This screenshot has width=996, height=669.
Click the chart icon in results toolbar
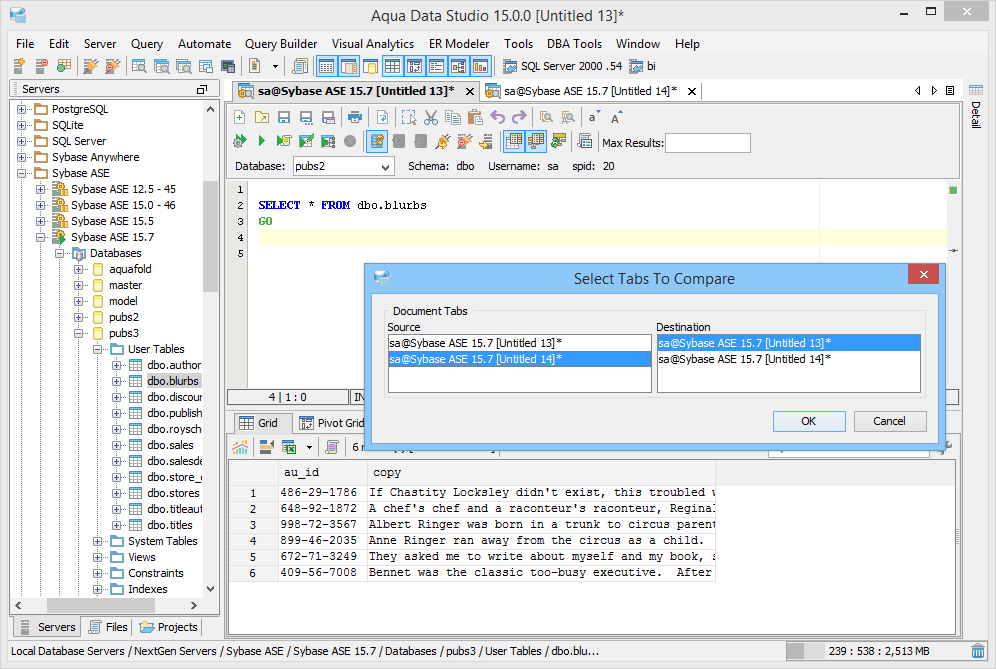pos(240,447)
